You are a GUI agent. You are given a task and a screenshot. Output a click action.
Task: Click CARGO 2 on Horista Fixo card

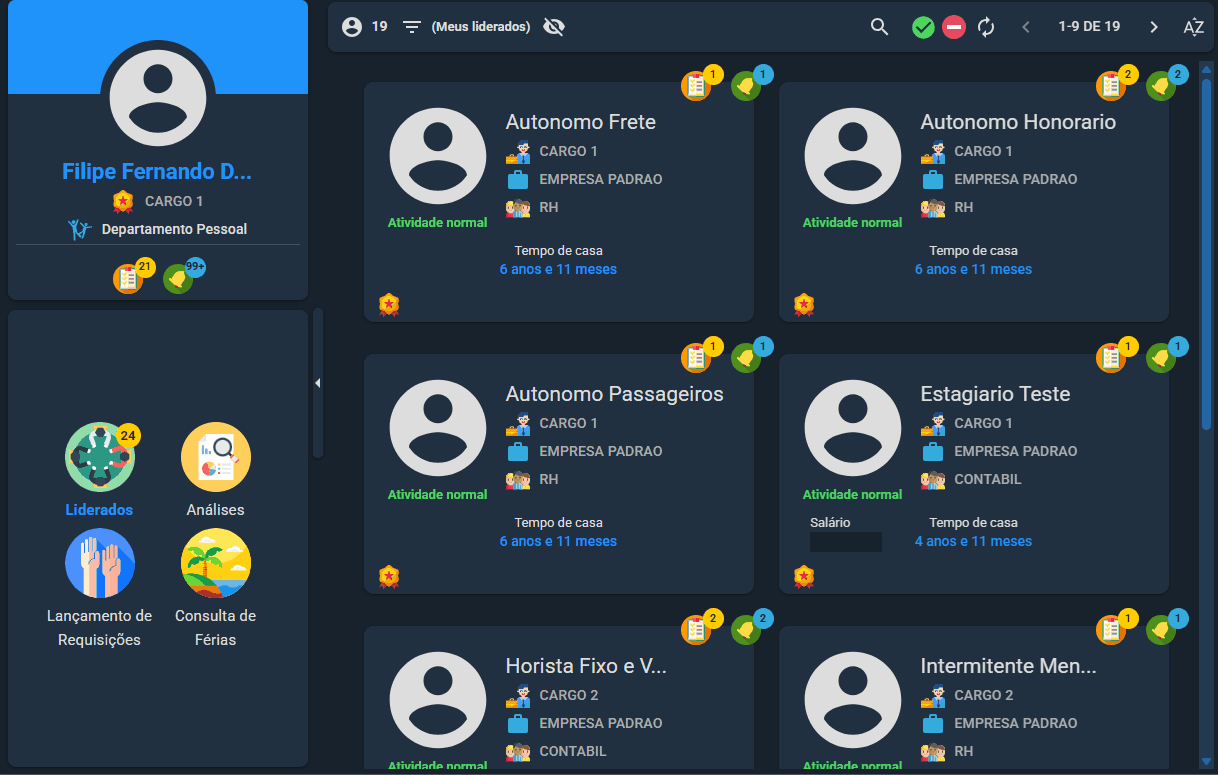point(569,695)
